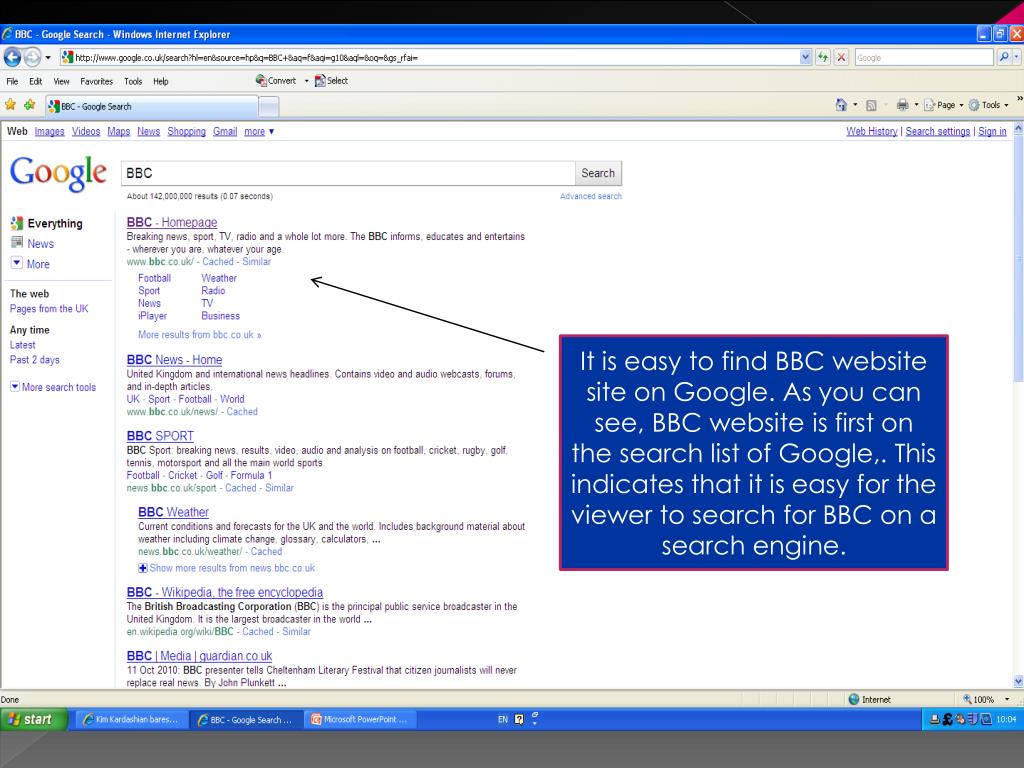The width and height of the screenshot is (1024, 768).
Task: Click the iPlayer sitelink
Action: pos(152,316)
